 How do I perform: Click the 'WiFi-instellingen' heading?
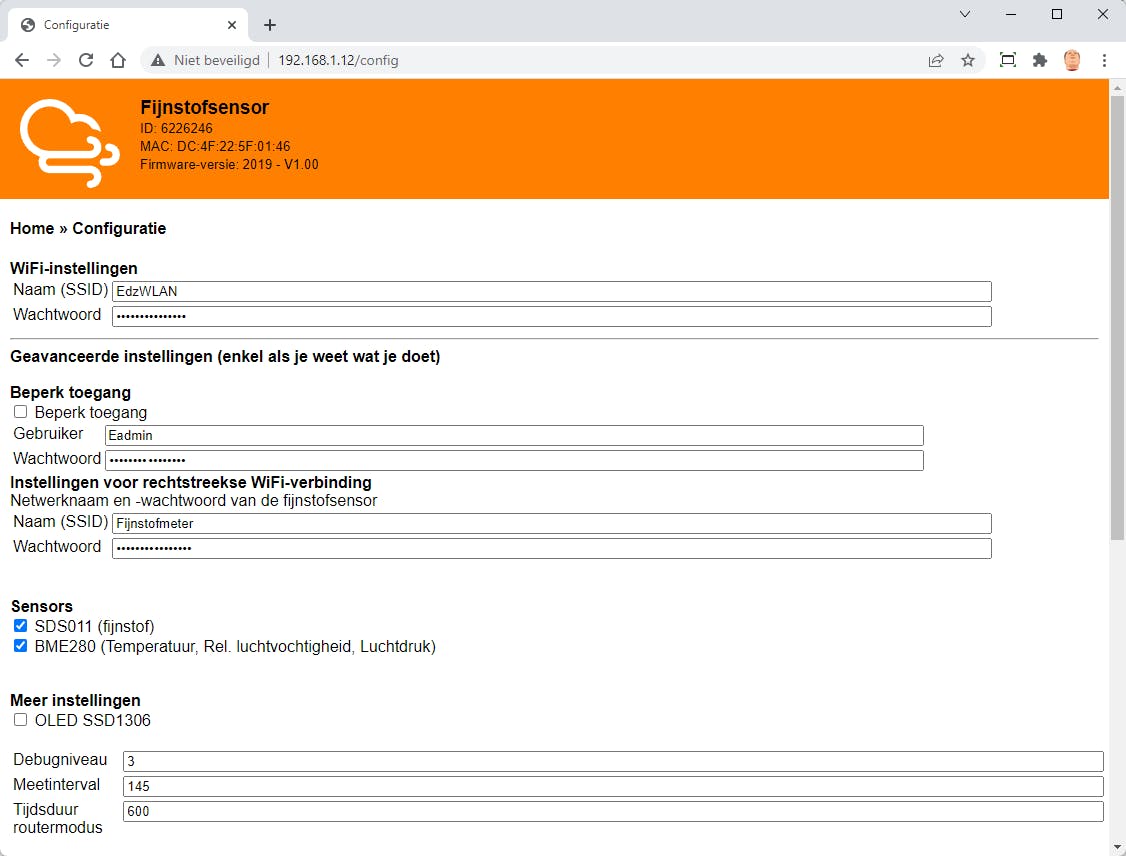tap(74, 269)
